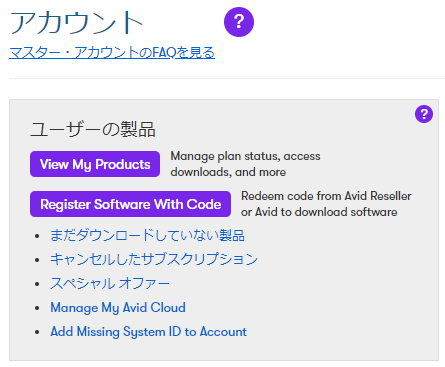Open the large help icon beside アカウント
Viewport: 445px width, 367px height.
point(239,22)
